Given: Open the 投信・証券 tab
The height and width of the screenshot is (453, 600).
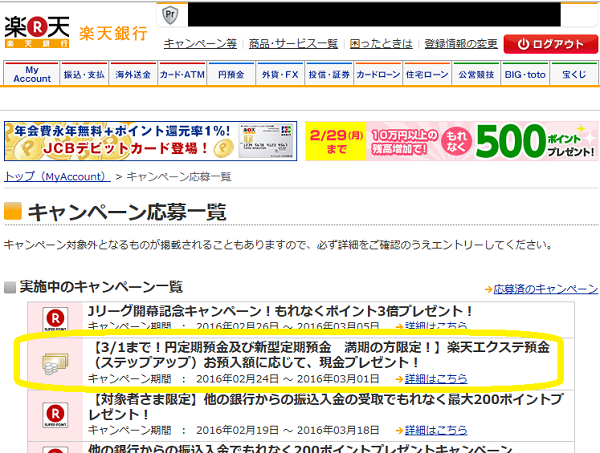Looking at the screenshot, I should pyautogui.click(x=329, y=74).
